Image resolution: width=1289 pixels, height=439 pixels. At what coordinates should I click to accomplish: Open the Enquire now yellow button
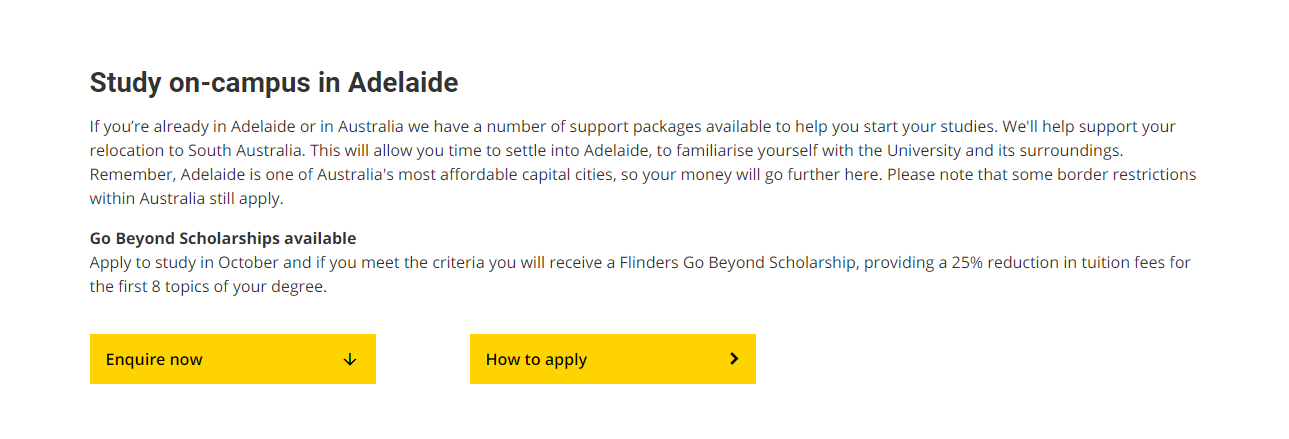tap(233, 359)
